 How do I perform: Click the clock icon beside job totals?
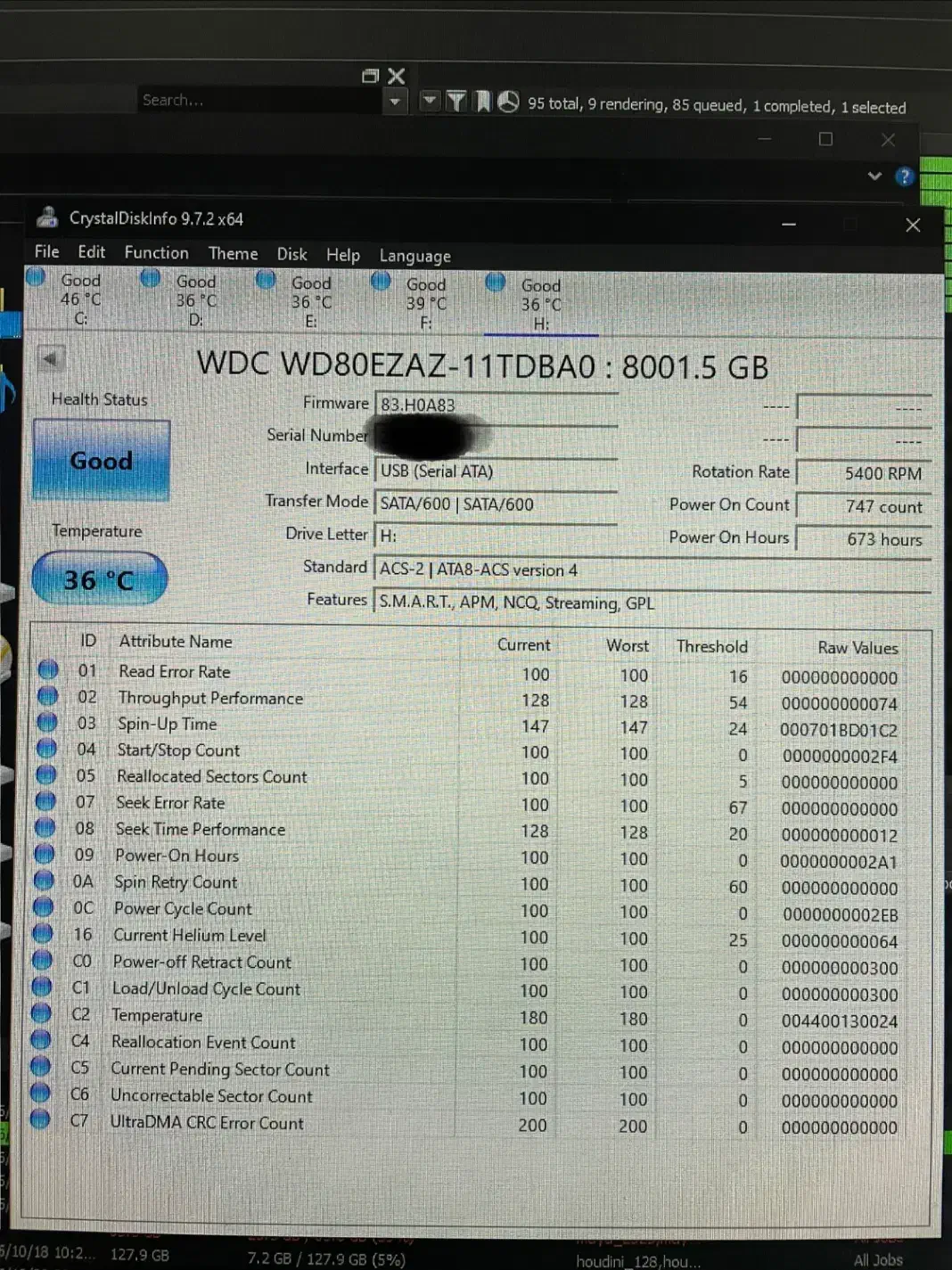click(508, 102)
